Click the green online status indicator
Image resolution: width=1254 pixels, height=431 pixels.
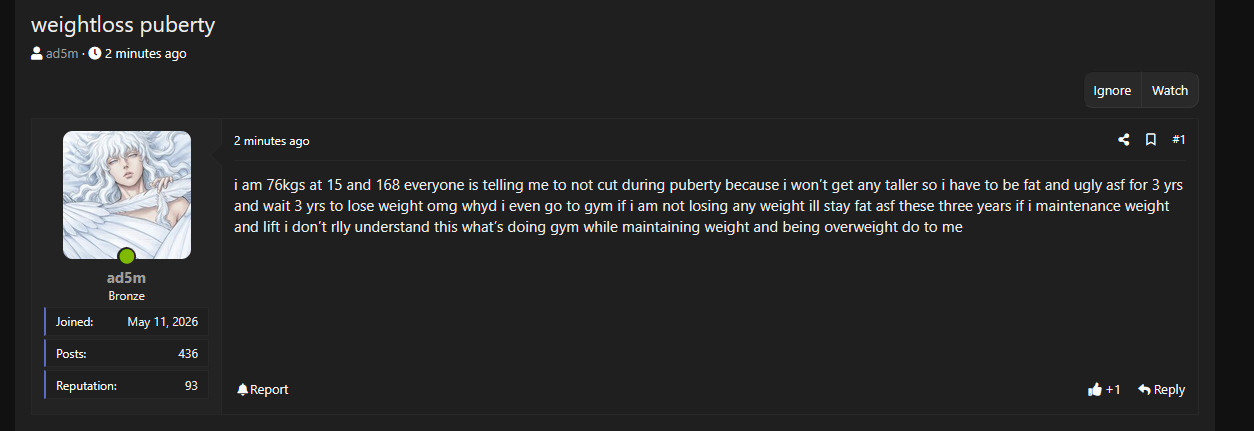127,256
